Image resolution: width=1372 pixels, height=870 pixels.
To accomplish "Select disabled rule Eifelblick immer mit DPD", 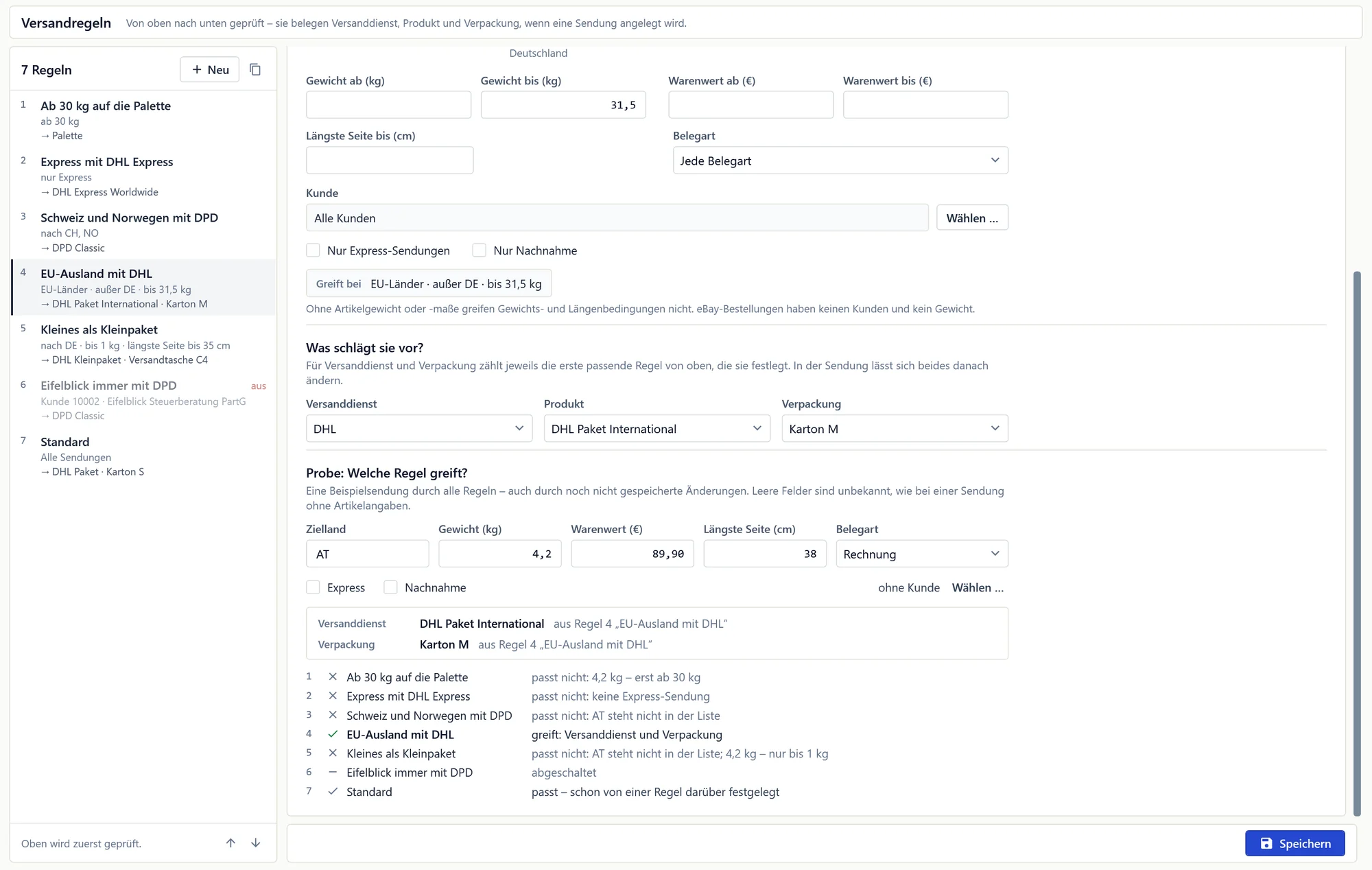I will click(x=143, y=400).
